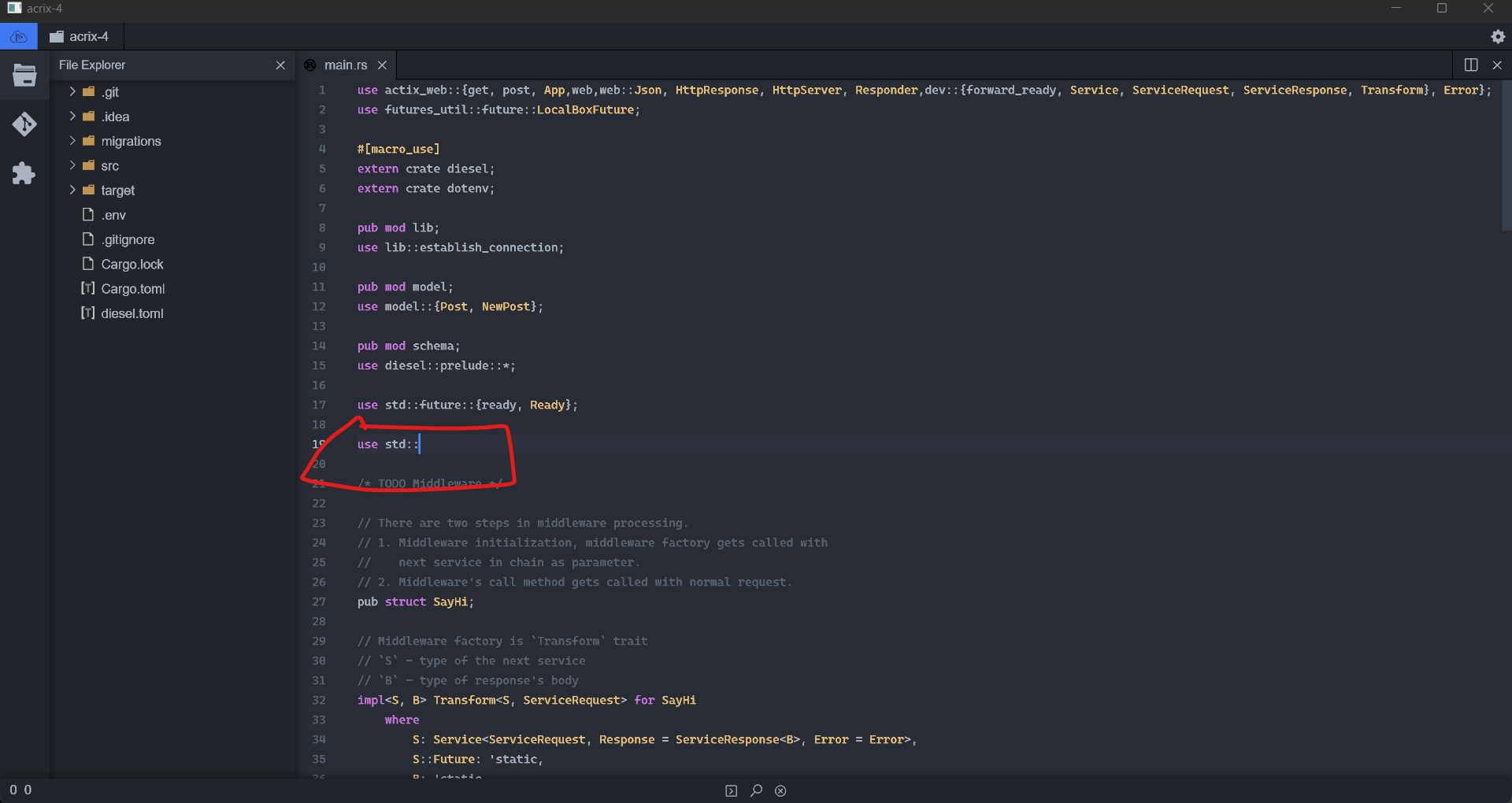1512x803 pixels.
Task: Click 'extern crate dotenv' line
Action: [425, 188]
